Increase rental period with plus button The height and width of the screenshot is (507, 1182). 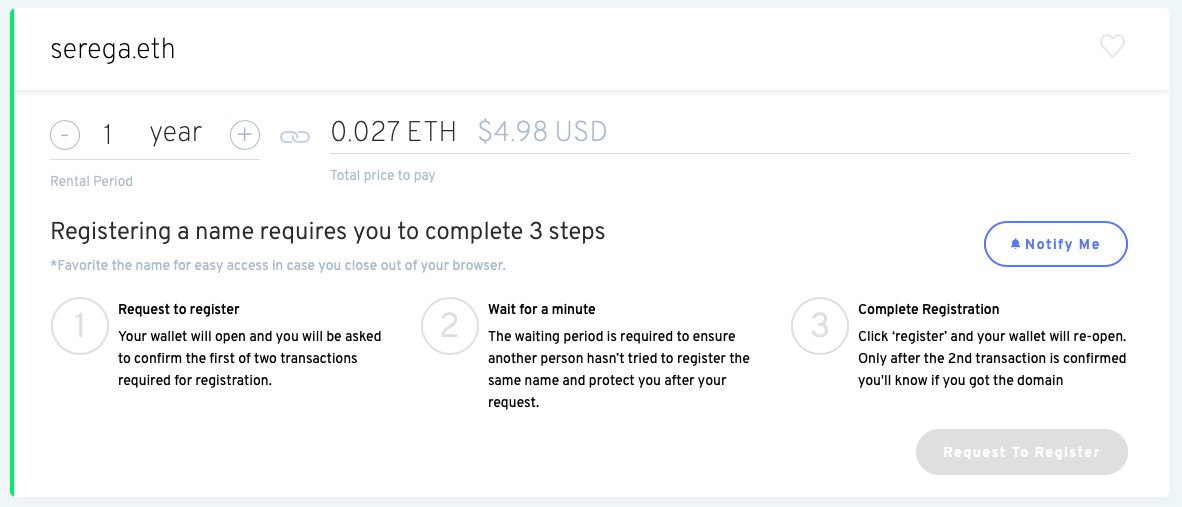click(x=244, y=135)
